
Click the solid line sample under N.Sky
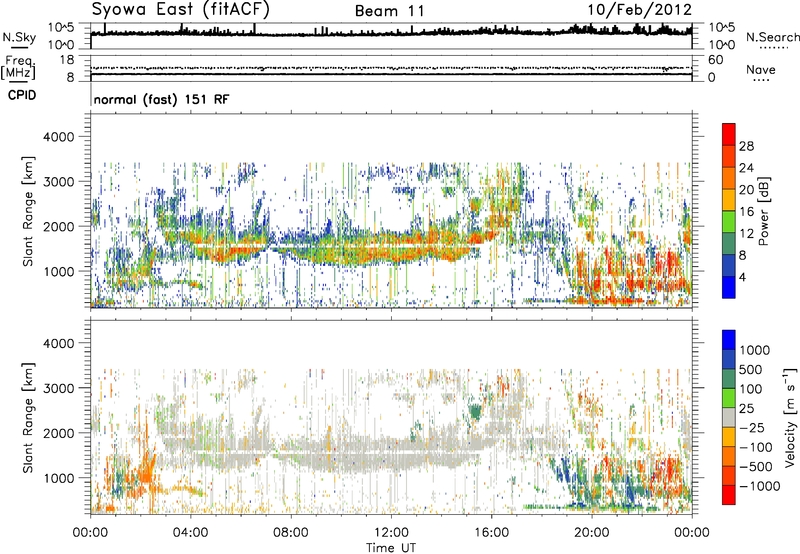point(19,47)
